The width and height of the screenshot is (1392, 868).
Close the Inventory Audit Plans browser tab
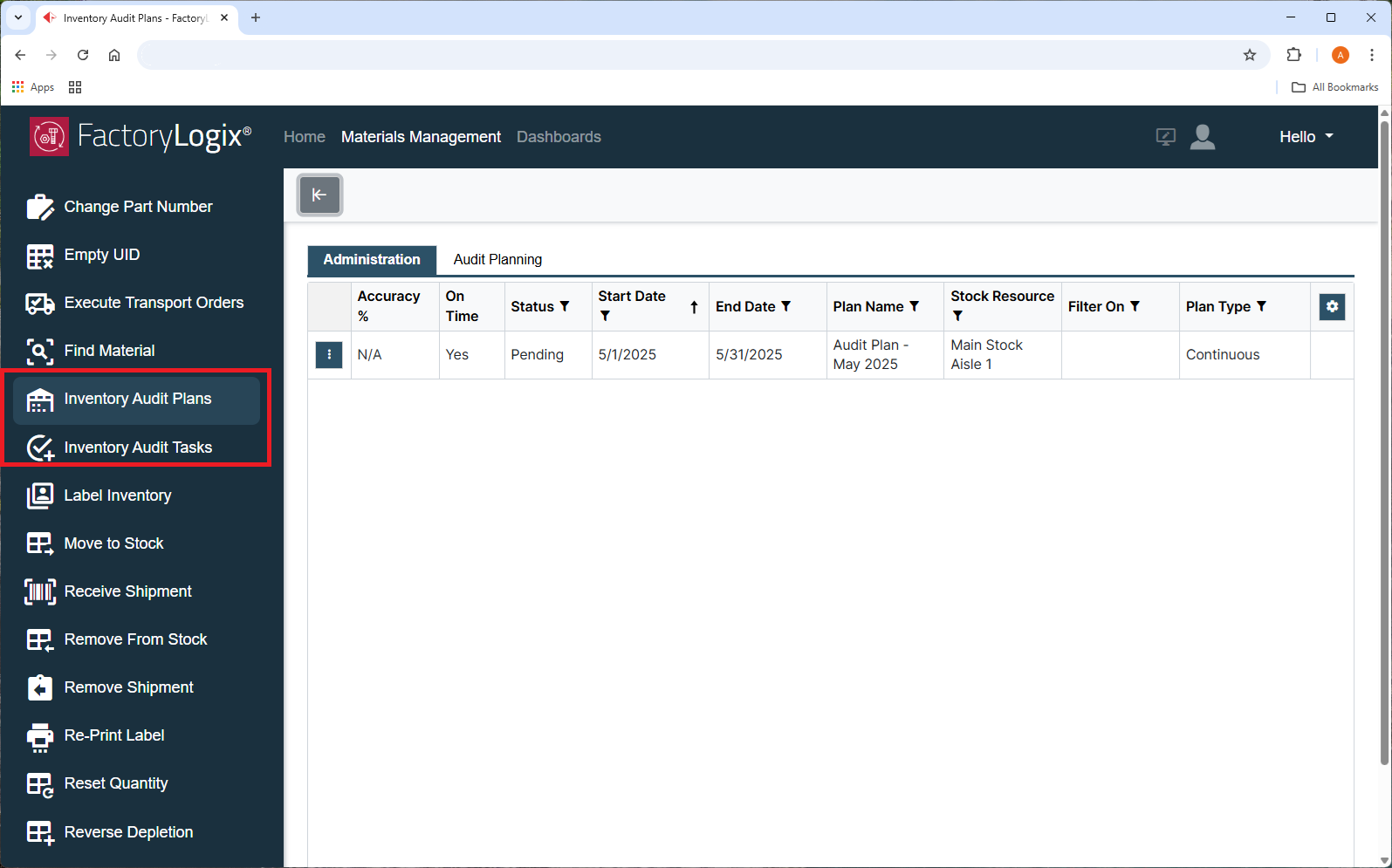tap(224, 17)
